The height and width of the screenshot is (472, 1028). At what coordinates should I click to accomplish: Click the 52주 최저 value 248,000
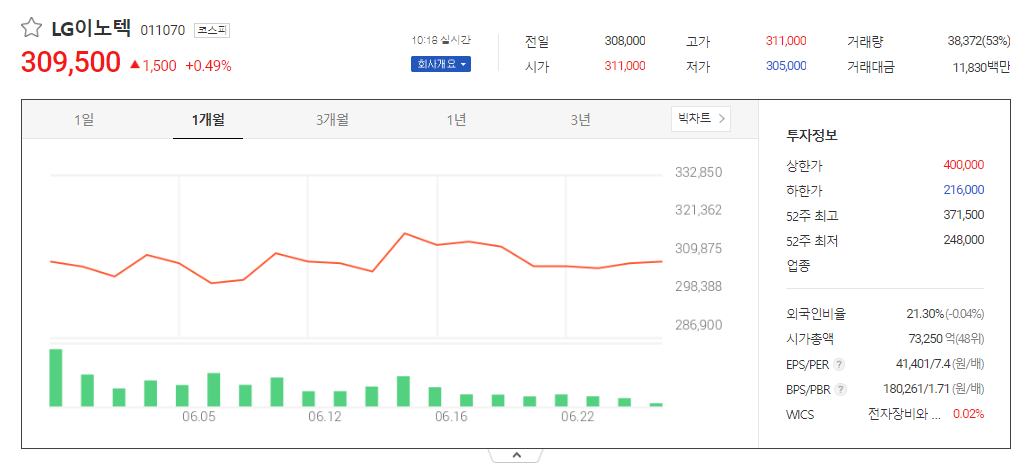click(x=964, y=240)
